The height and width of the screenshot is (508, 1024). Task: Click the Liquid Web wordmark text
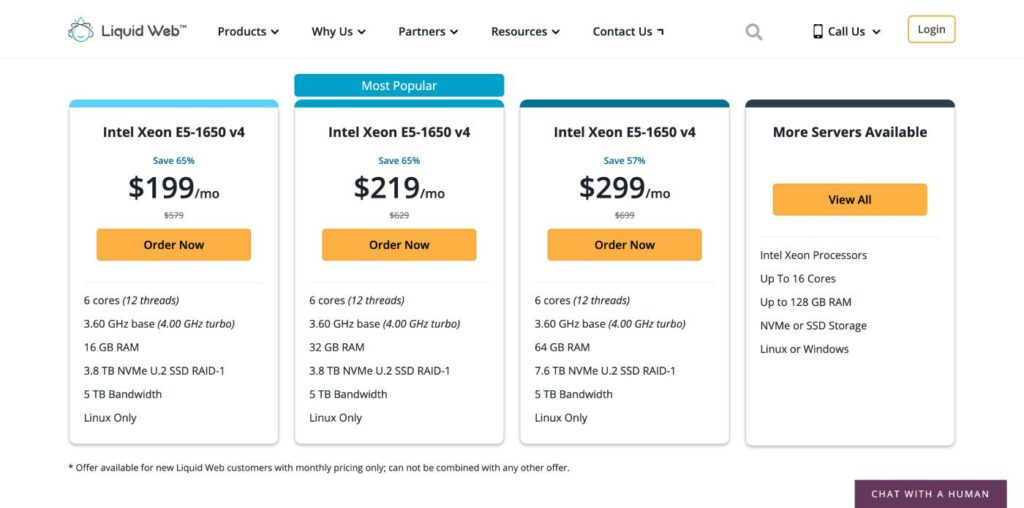click(144, 31)
